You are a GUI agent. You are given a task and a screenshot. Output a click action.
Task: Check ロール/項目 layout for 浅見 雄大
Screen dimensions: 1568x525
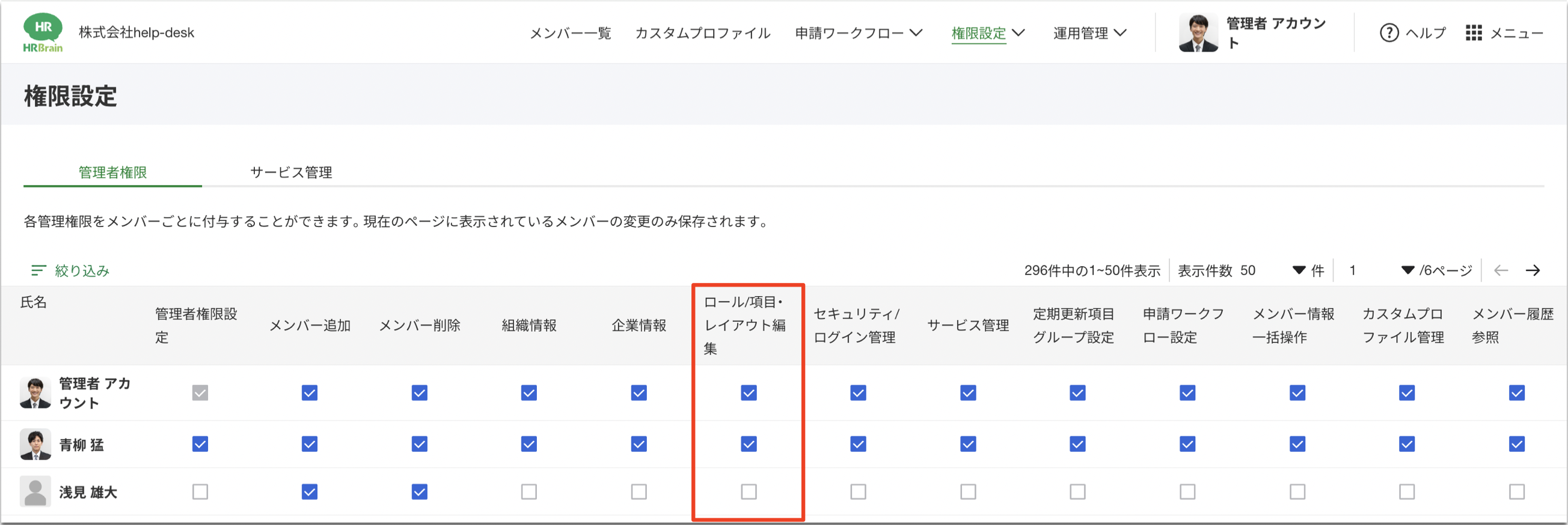pos(748,491)
